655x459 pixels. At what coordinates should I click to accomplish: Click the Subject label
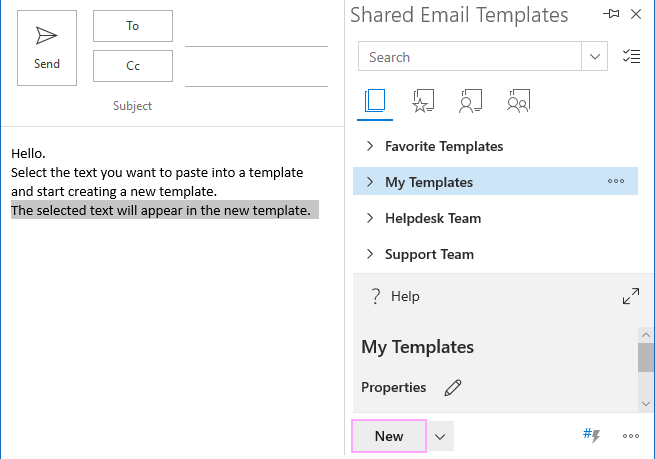132,106
